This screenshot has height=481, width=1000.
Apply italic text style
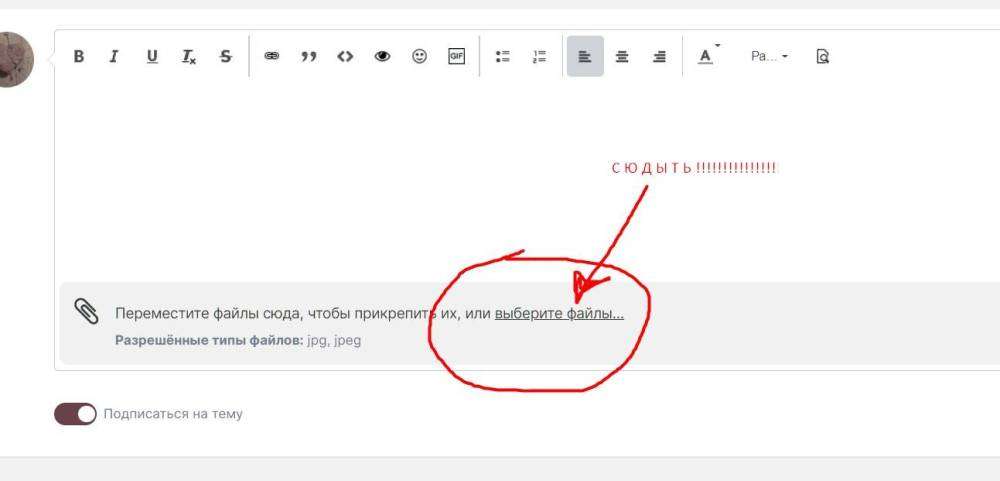[114, 57]
